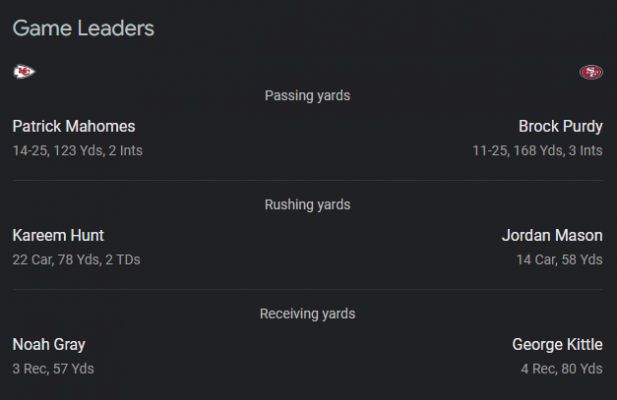Click Mahomes' 14-25, 123 Yds stat line
This screenshot has height=400, width=617.
pos(78,151)
